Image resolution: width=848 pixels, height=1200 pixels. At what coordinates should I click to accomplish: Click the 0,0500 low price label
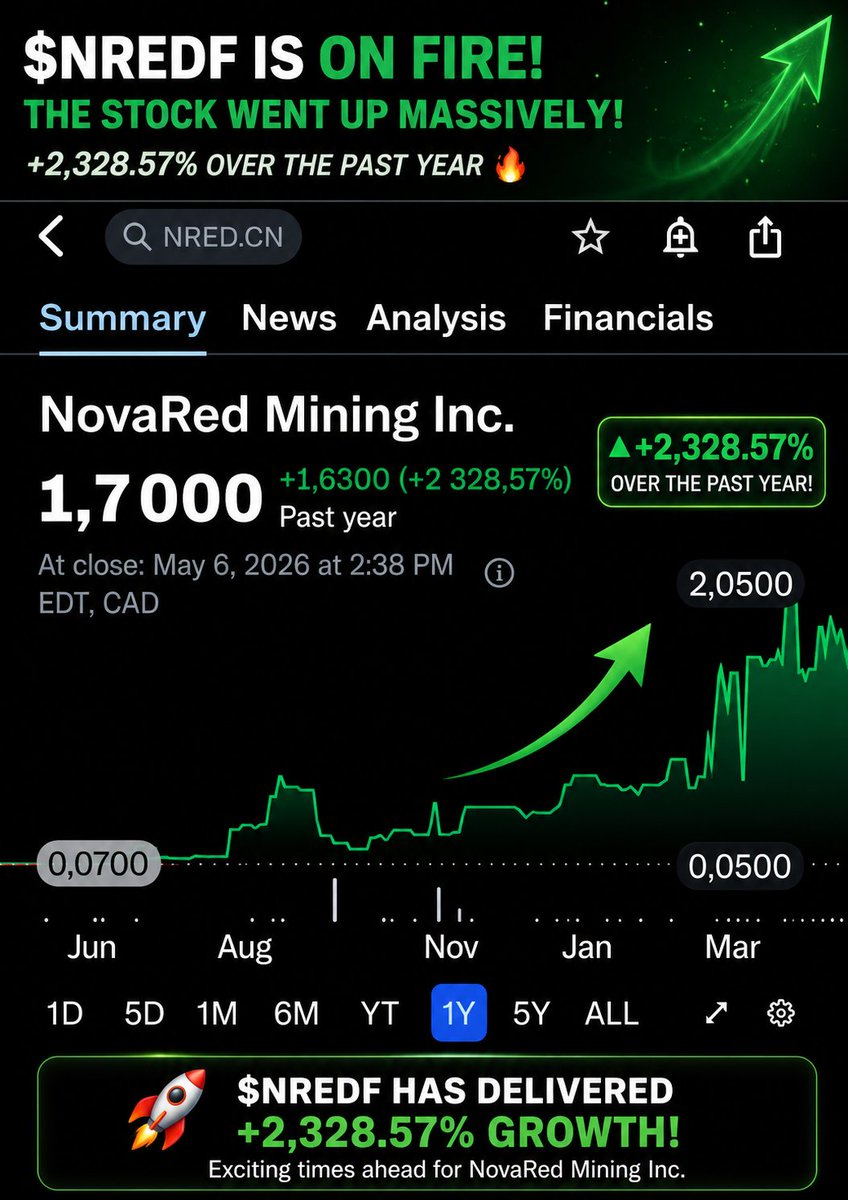741,866
